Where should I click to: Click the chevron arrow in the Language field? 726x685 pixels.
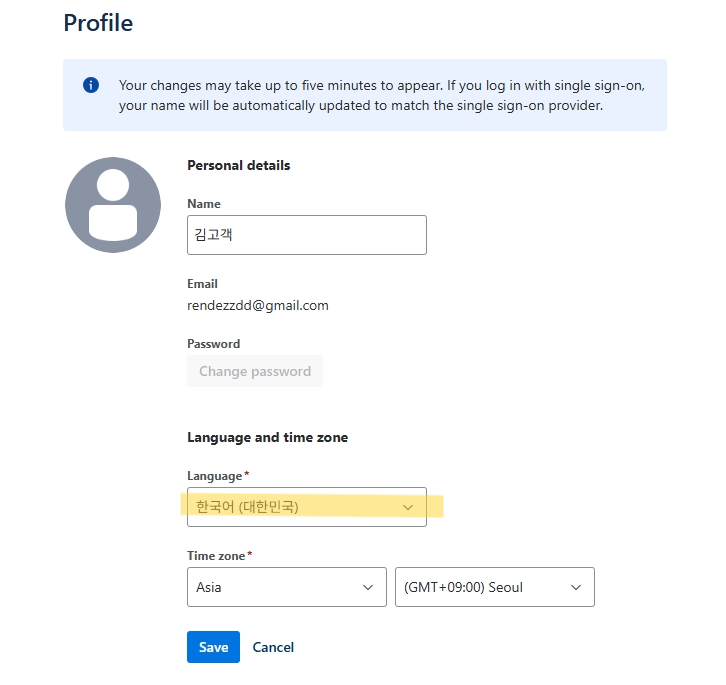(x=408, y=507)
